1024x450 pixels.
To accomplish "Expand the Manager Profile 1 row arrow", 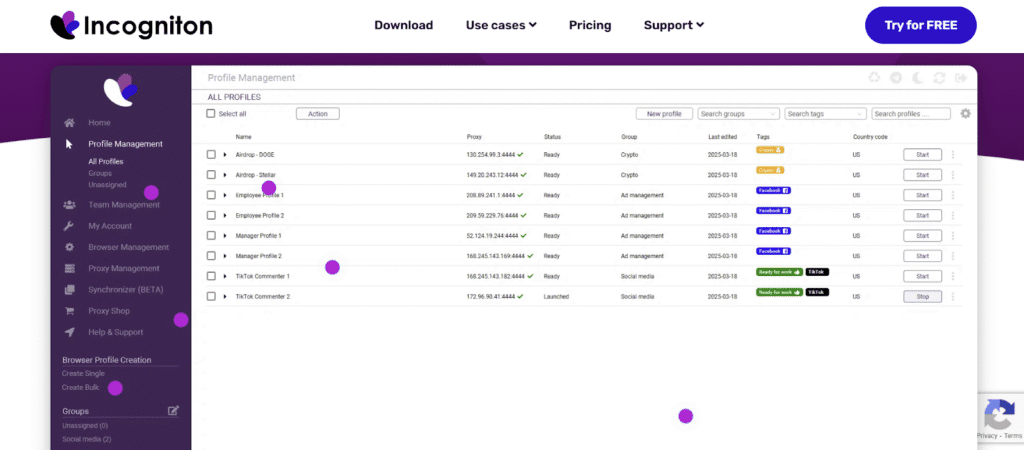I will coord(225,236).
